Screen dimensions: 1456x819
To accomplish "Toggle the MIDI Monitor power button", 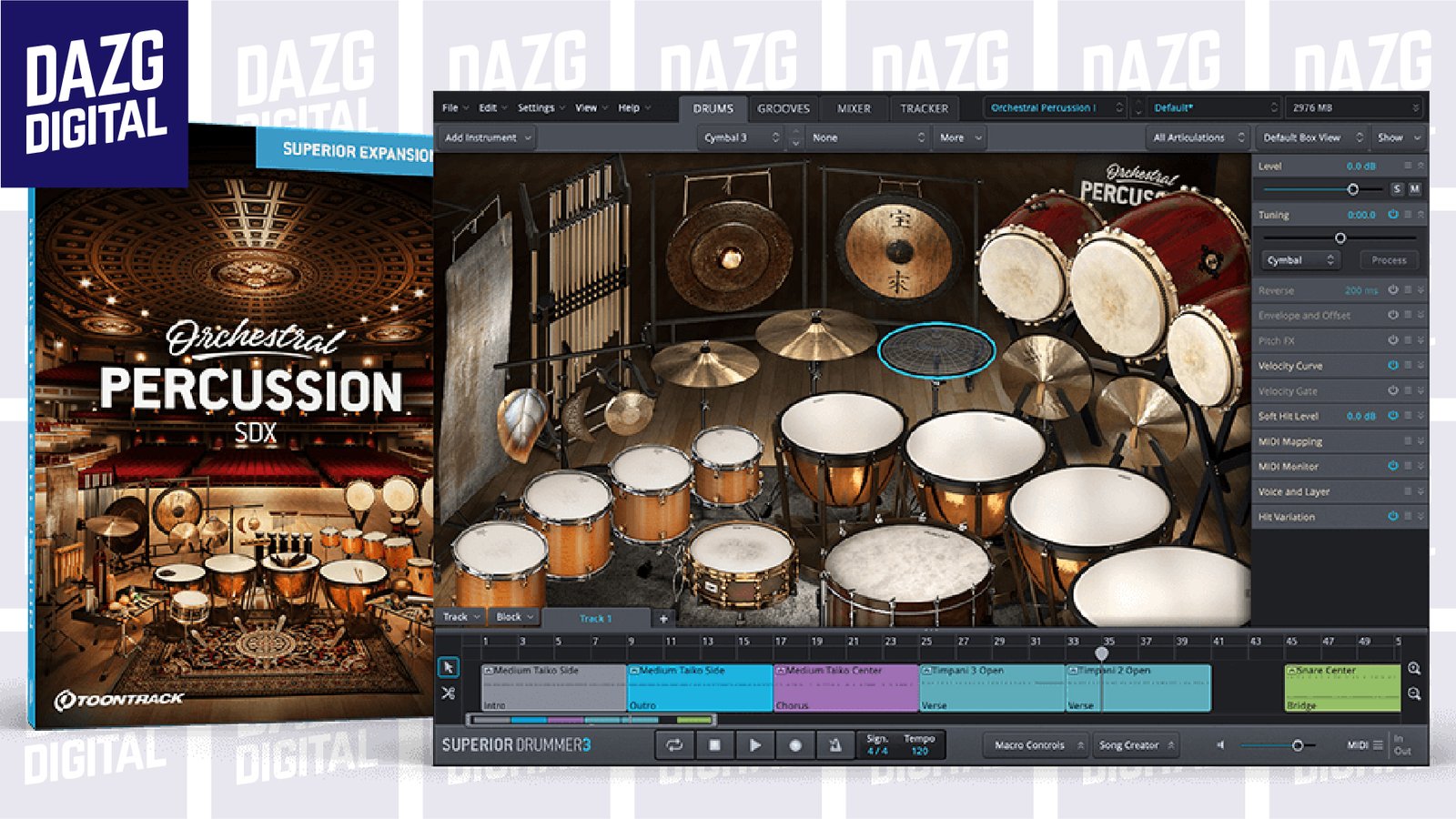I will [1392, 466].
